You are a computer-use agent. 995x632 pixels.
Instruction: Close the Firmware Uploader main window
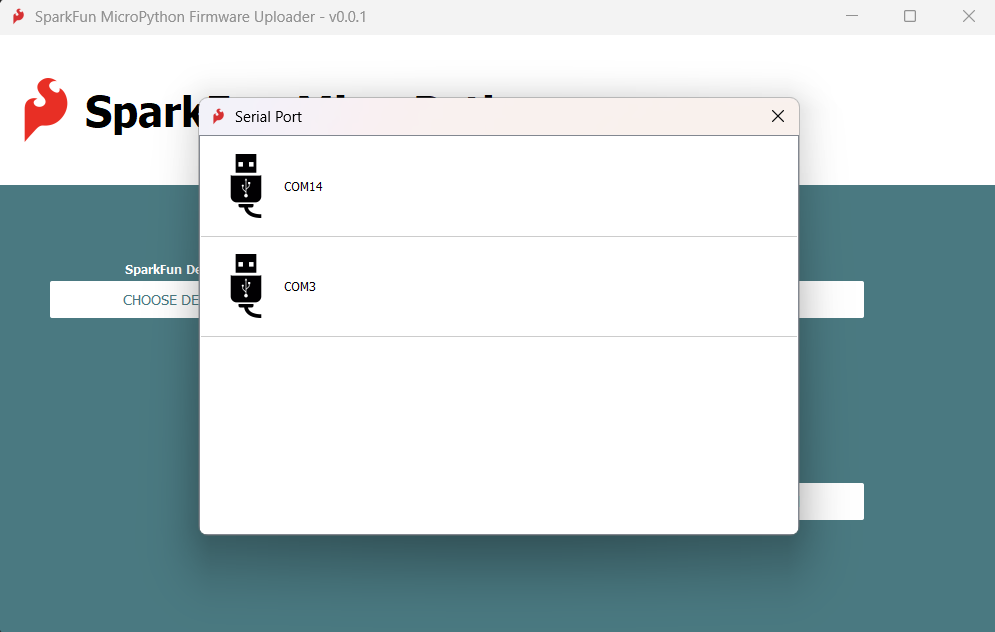(968, 16)
